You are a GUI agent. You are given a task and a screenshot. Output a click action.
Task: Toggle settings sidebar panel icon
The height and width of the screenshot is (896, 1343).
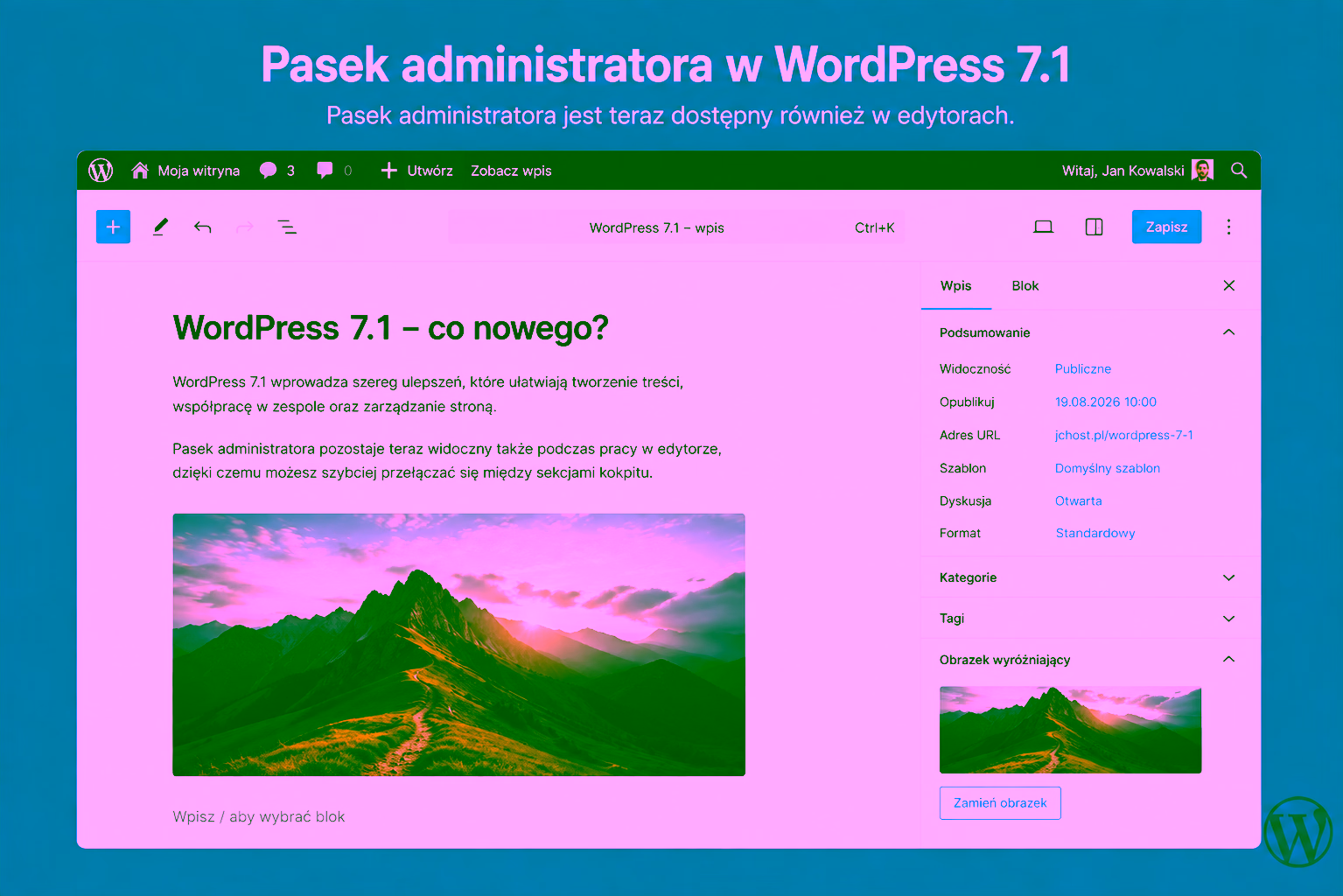coord(1094,227)
